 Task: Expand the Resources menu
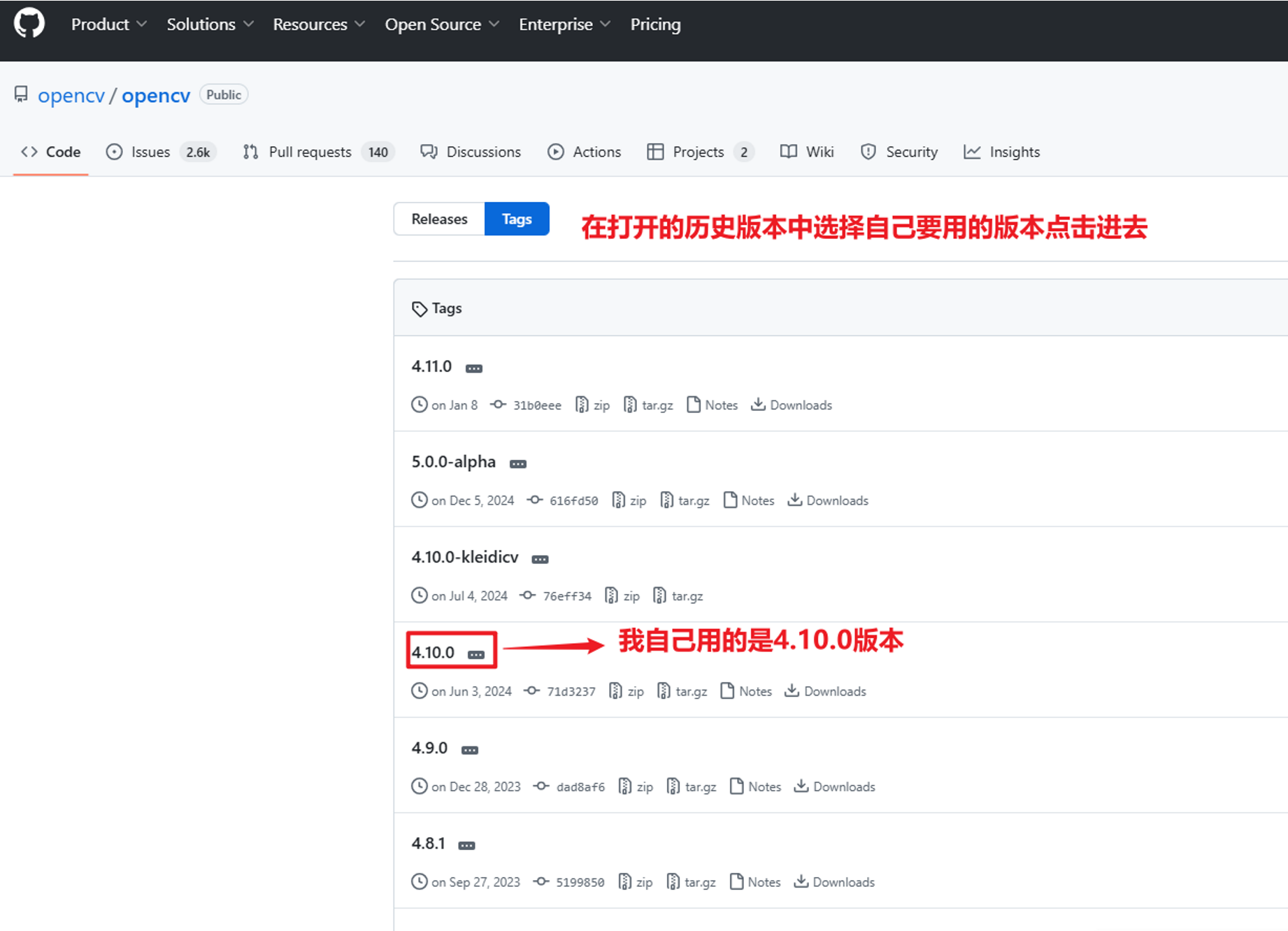319,24
